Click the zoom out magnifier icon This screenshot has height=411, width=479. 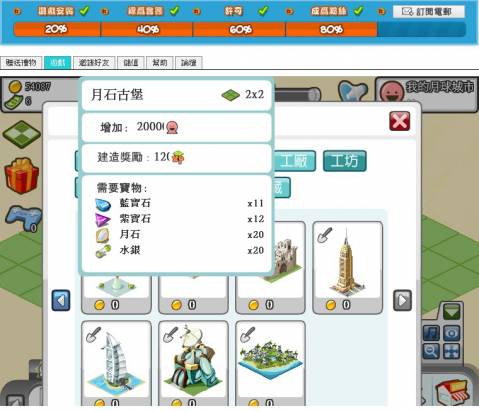pyautogui.click(x=431, y=351)
